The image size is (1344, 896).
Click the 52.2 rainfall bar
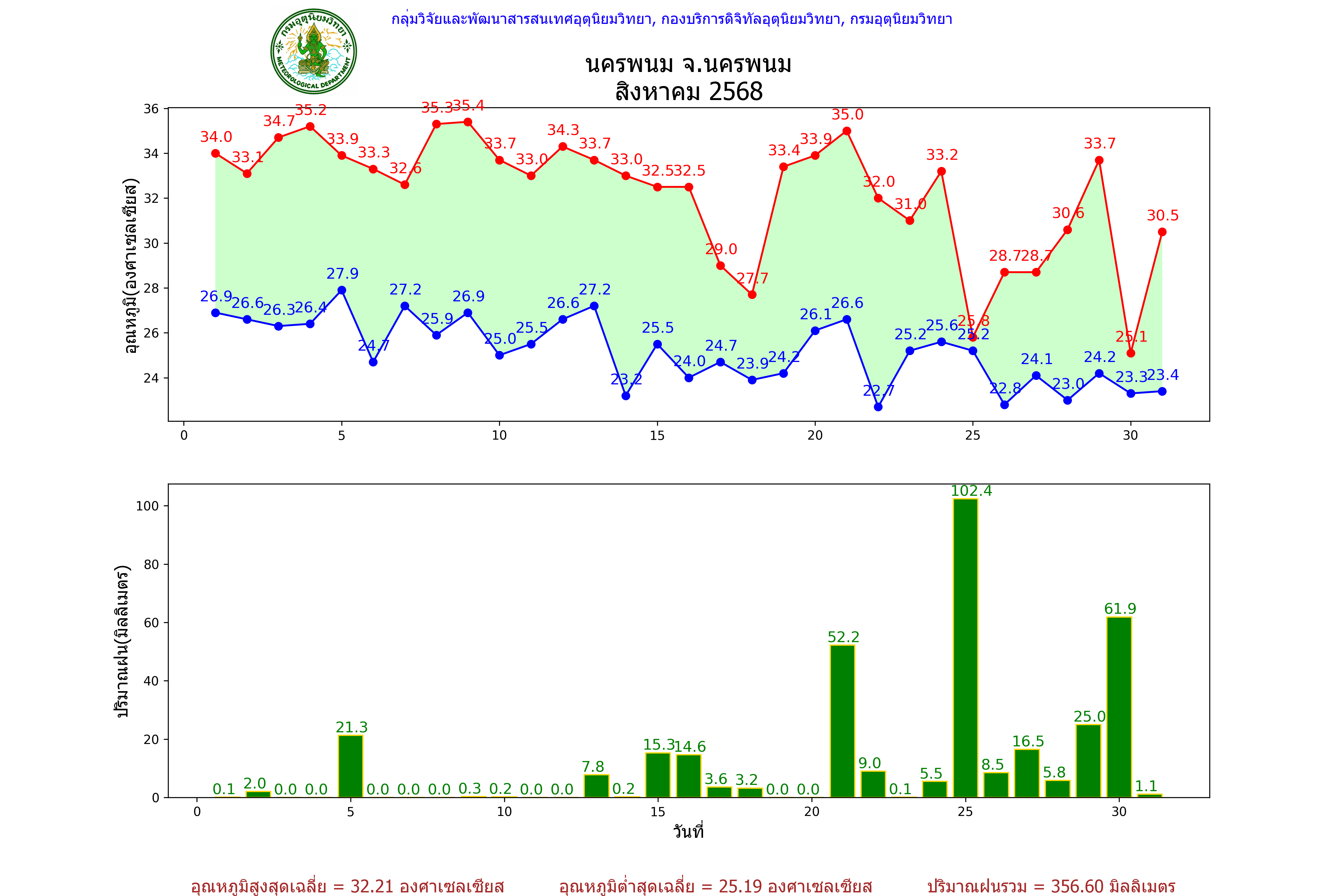click(x=842, y=721)
